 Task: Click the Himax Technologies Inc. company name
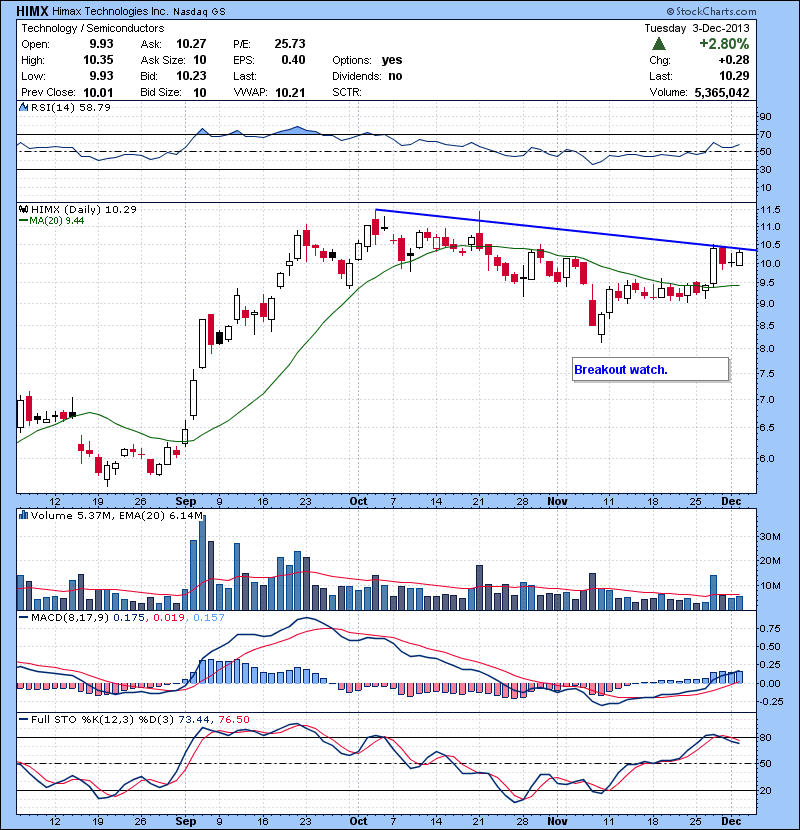click(x=111, y=11)
